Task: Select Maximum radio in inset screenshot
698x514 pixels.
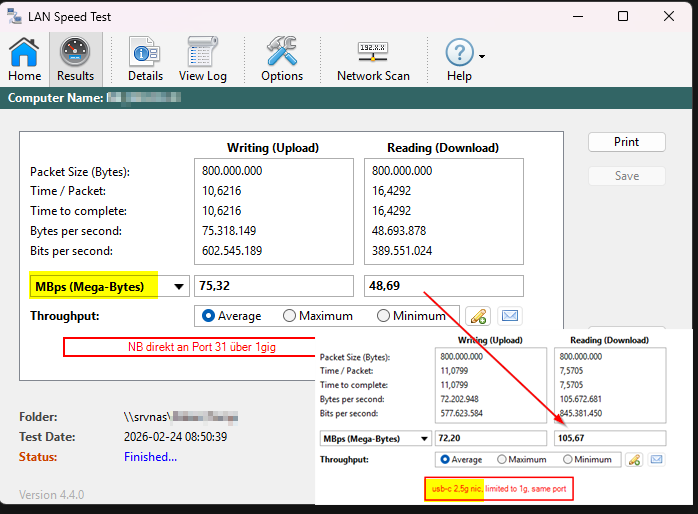Action: 502,459
